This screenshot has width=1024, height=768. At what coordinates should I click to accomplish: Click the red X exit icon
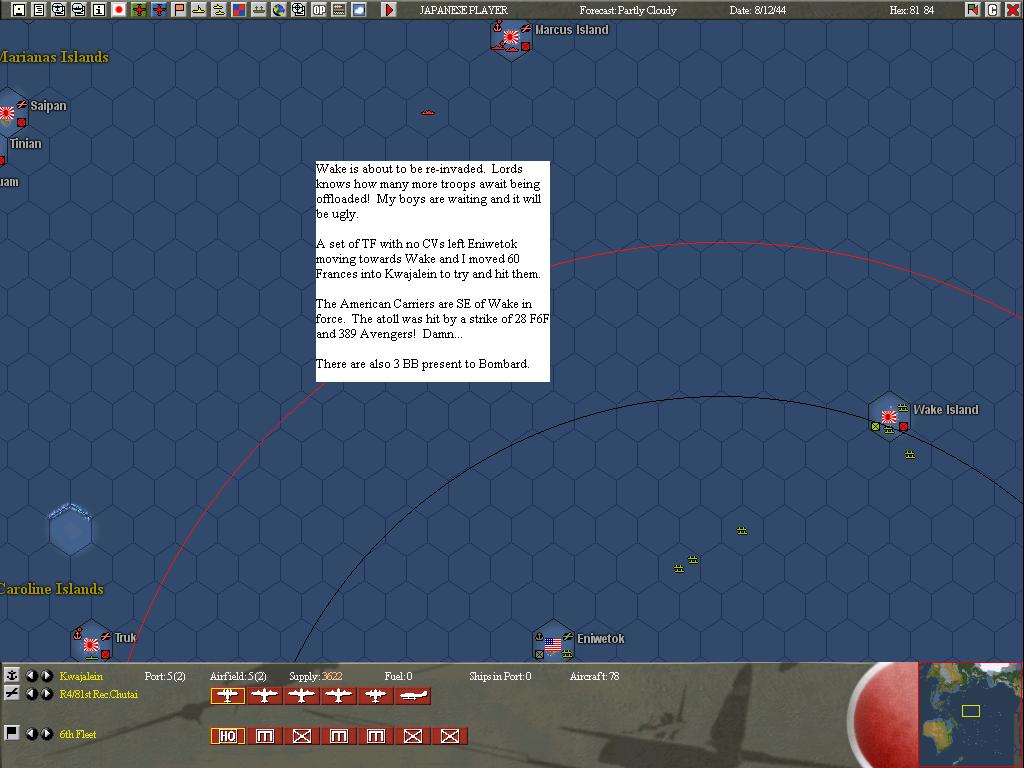click(1012, 10)
